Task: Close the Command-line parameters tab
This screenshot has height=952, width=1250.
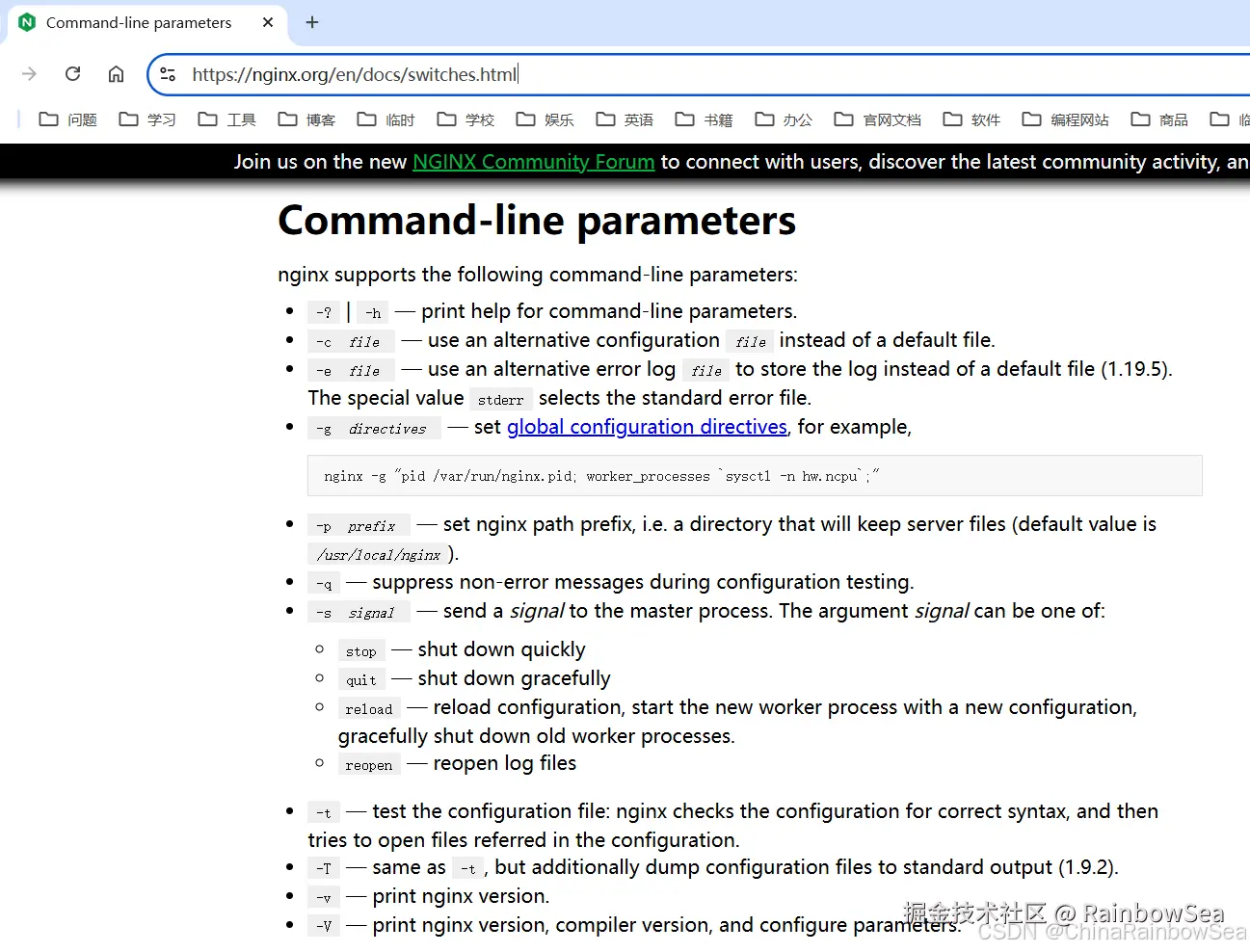Action: click(268, 22)
